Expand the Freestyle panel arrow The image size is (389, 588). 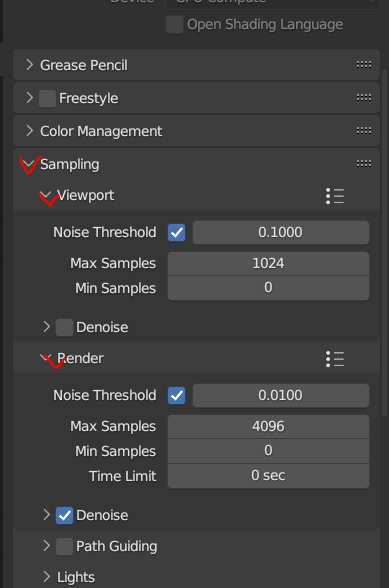(30, 98)
